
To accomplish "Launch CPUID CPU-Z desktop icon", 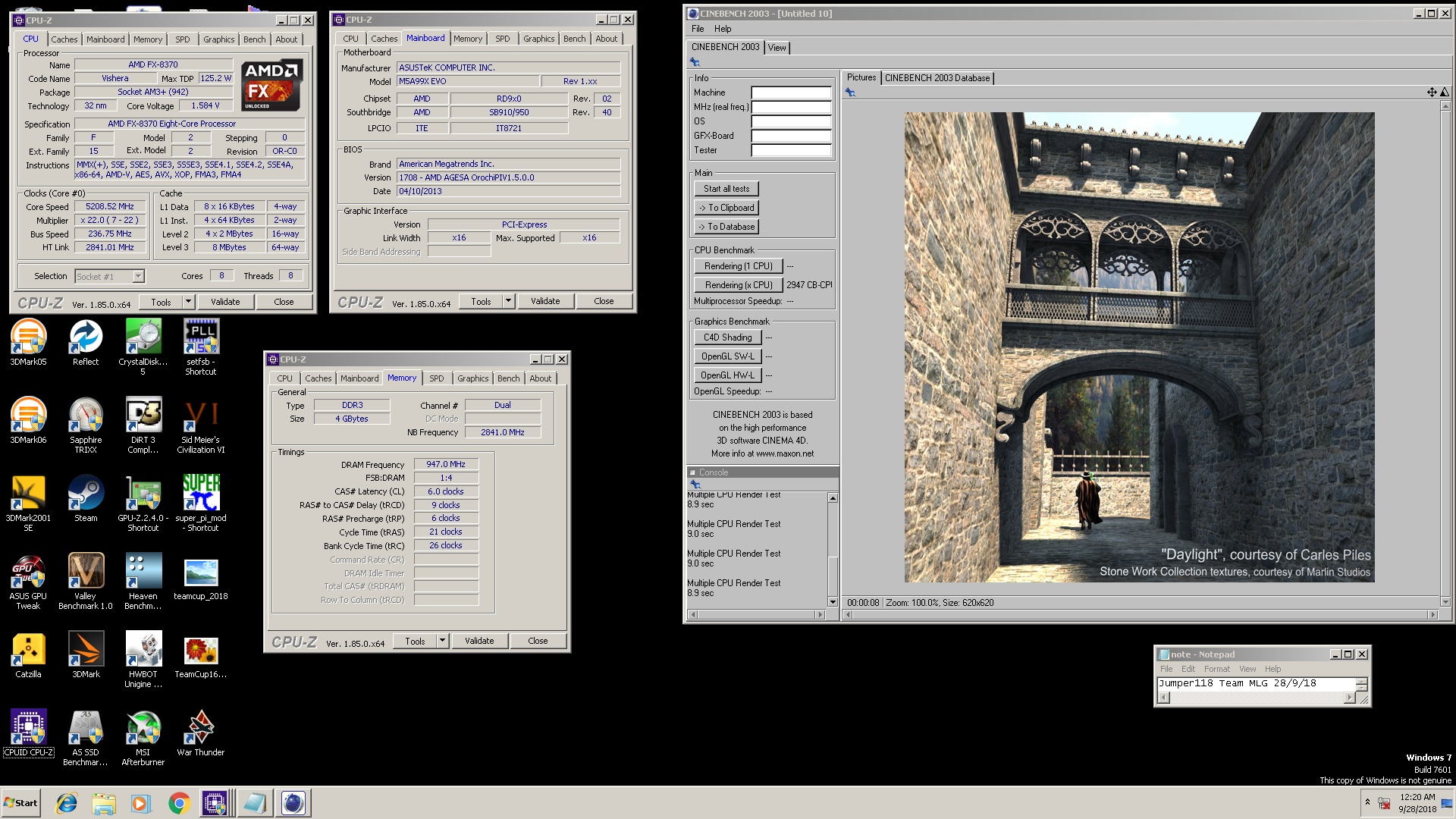I will (28, 733).
